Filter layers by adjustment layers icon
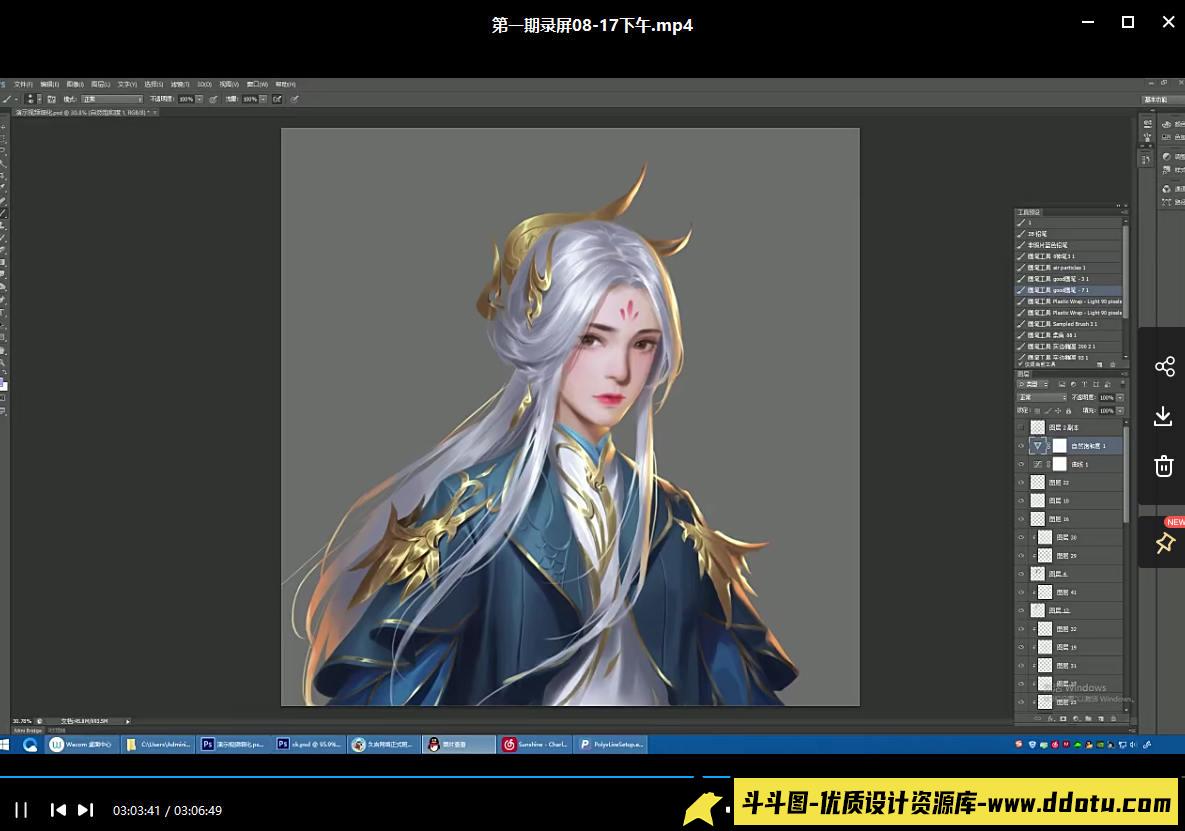 pos(1073,385)
